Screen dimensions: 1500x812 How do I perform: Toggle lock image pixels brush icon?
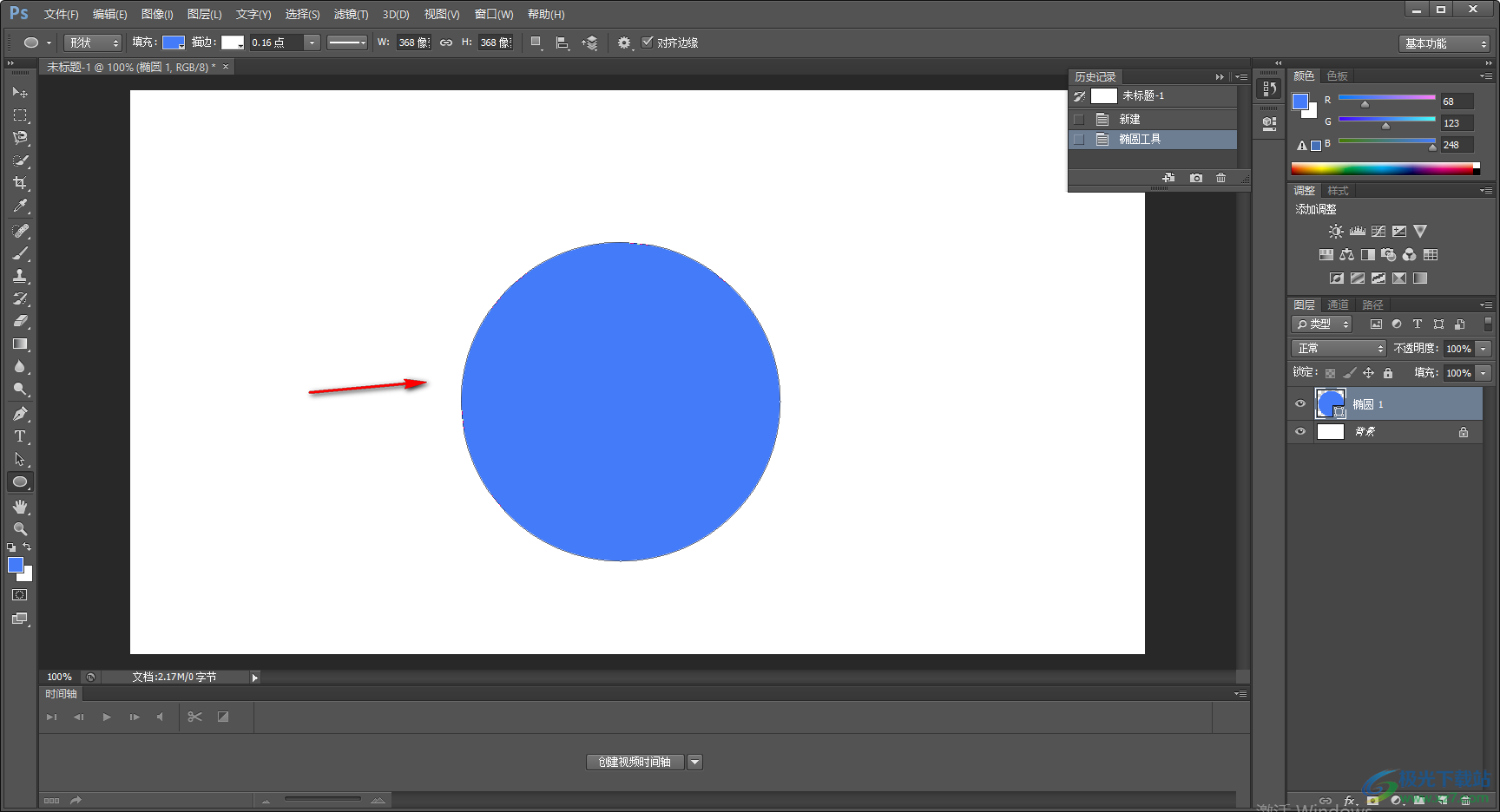1349,373
